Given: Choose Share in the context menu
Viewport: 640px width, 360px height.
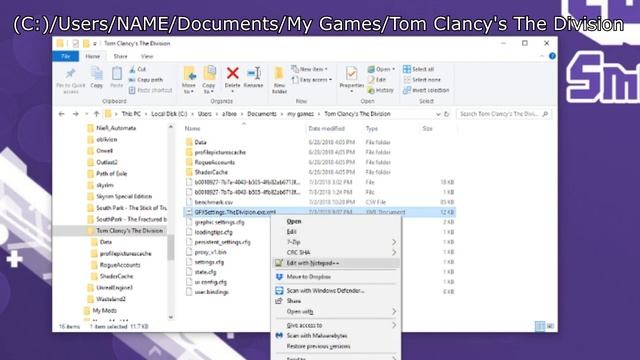Looking at the screenshot, I should 336,301.
